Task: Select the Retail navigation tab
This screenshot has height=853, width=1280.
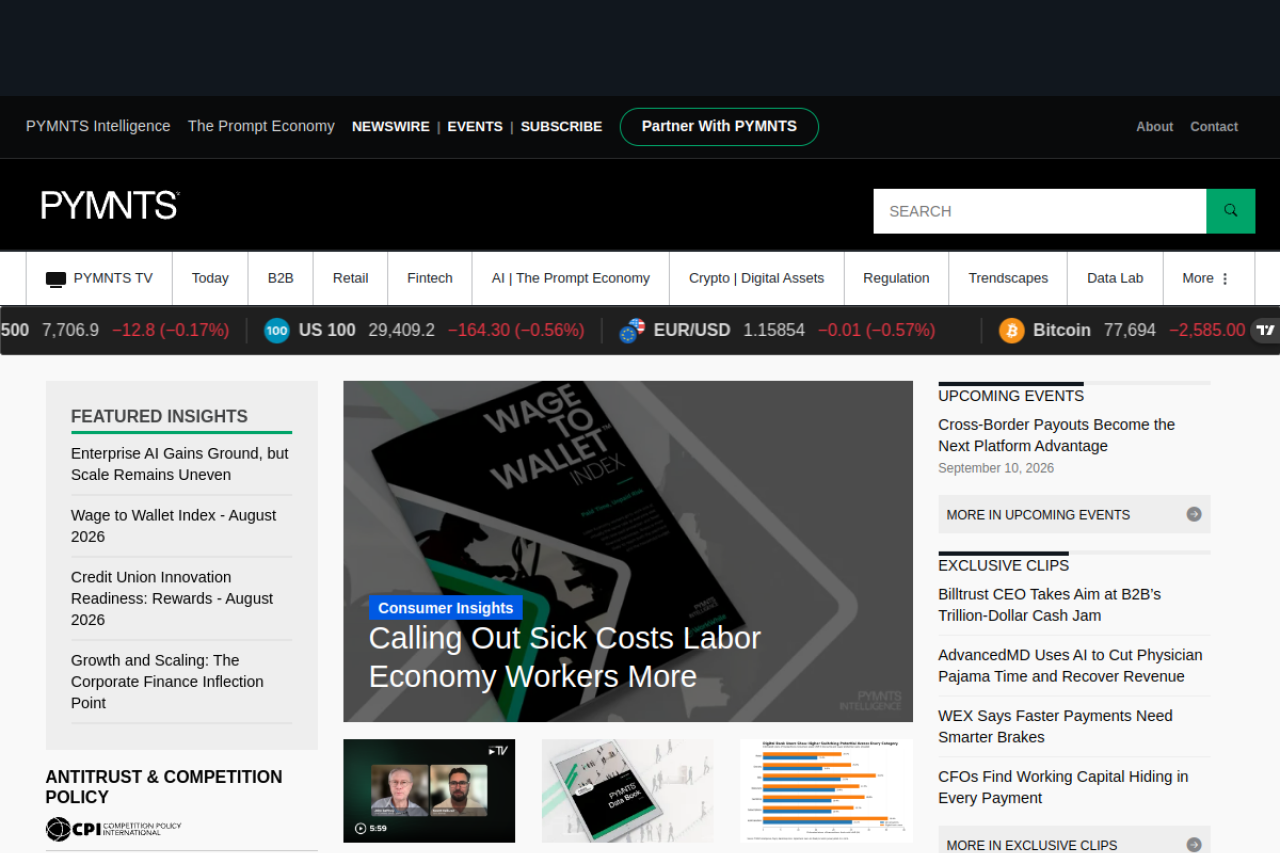Action: click(351, 278)
